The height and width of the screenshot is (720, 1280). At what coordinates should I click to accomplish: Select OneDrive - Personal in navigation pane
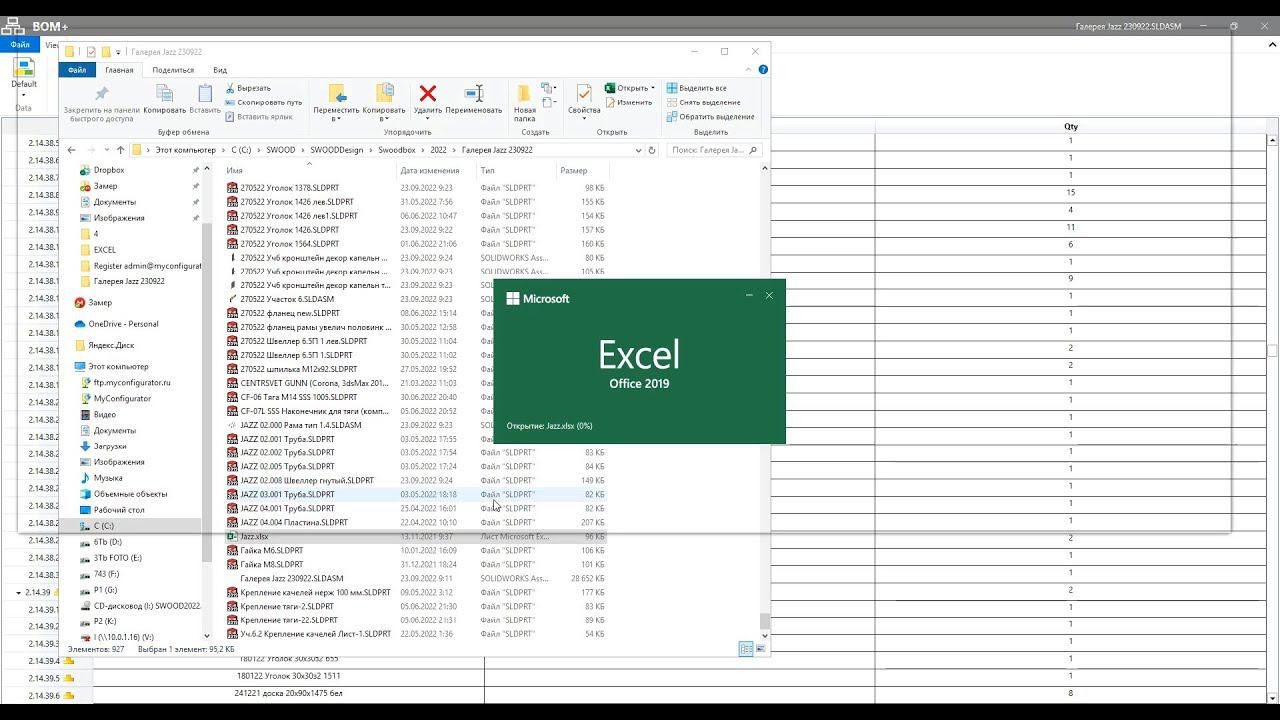[x=116, y=324]
